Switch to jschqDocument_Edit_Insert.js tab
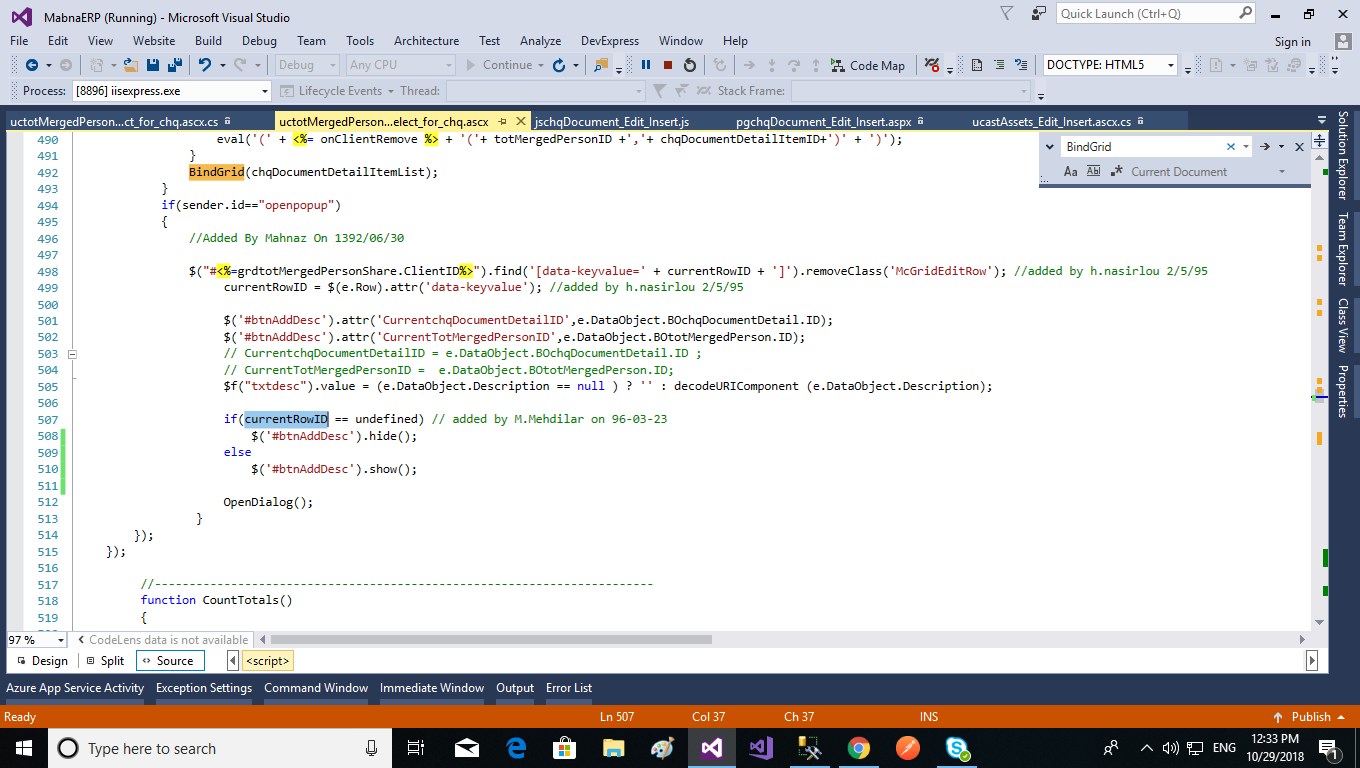Viewport: 1360px width, 768px height. point(612,121)
